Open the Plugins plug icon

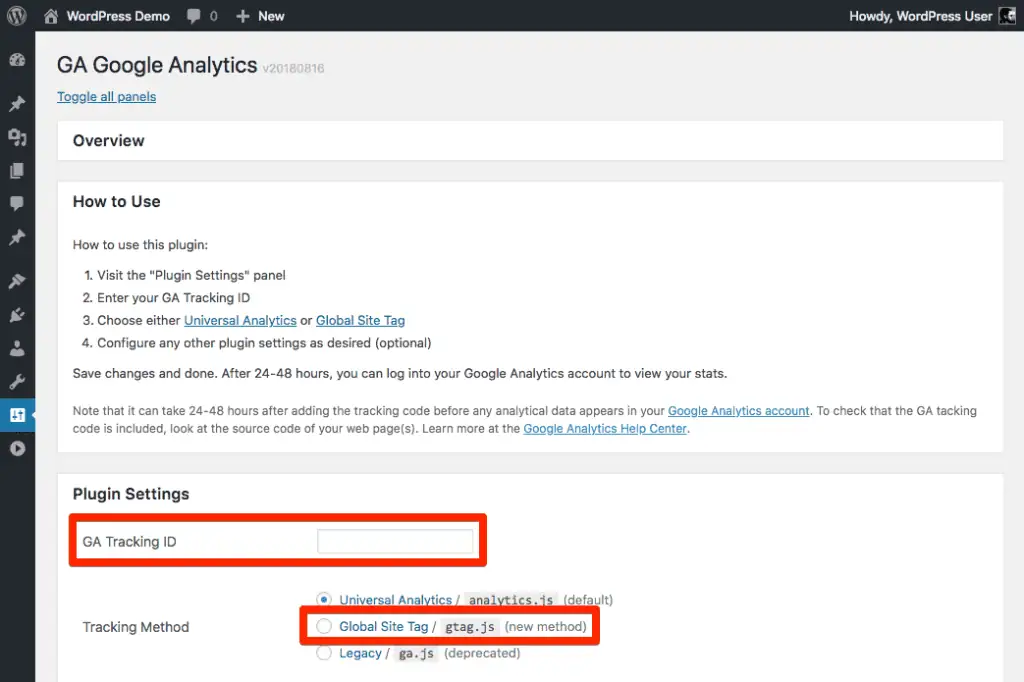click(x=16, y=314)
